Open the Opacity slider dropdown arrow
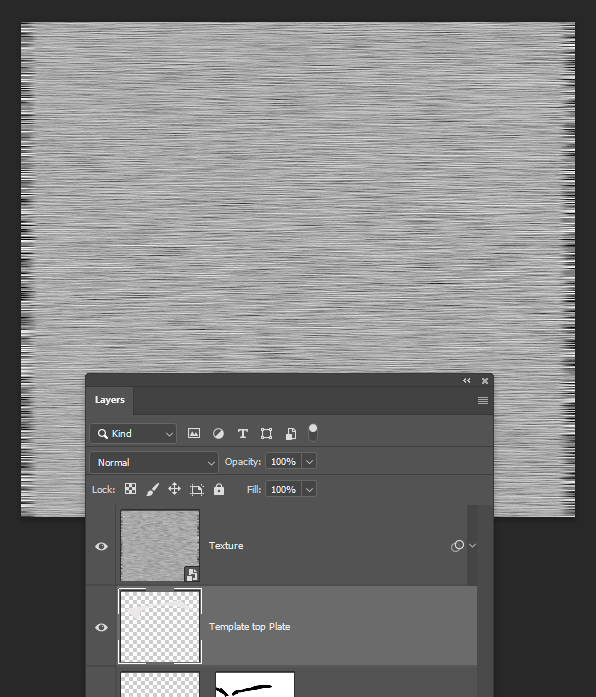 click(309, 461)
